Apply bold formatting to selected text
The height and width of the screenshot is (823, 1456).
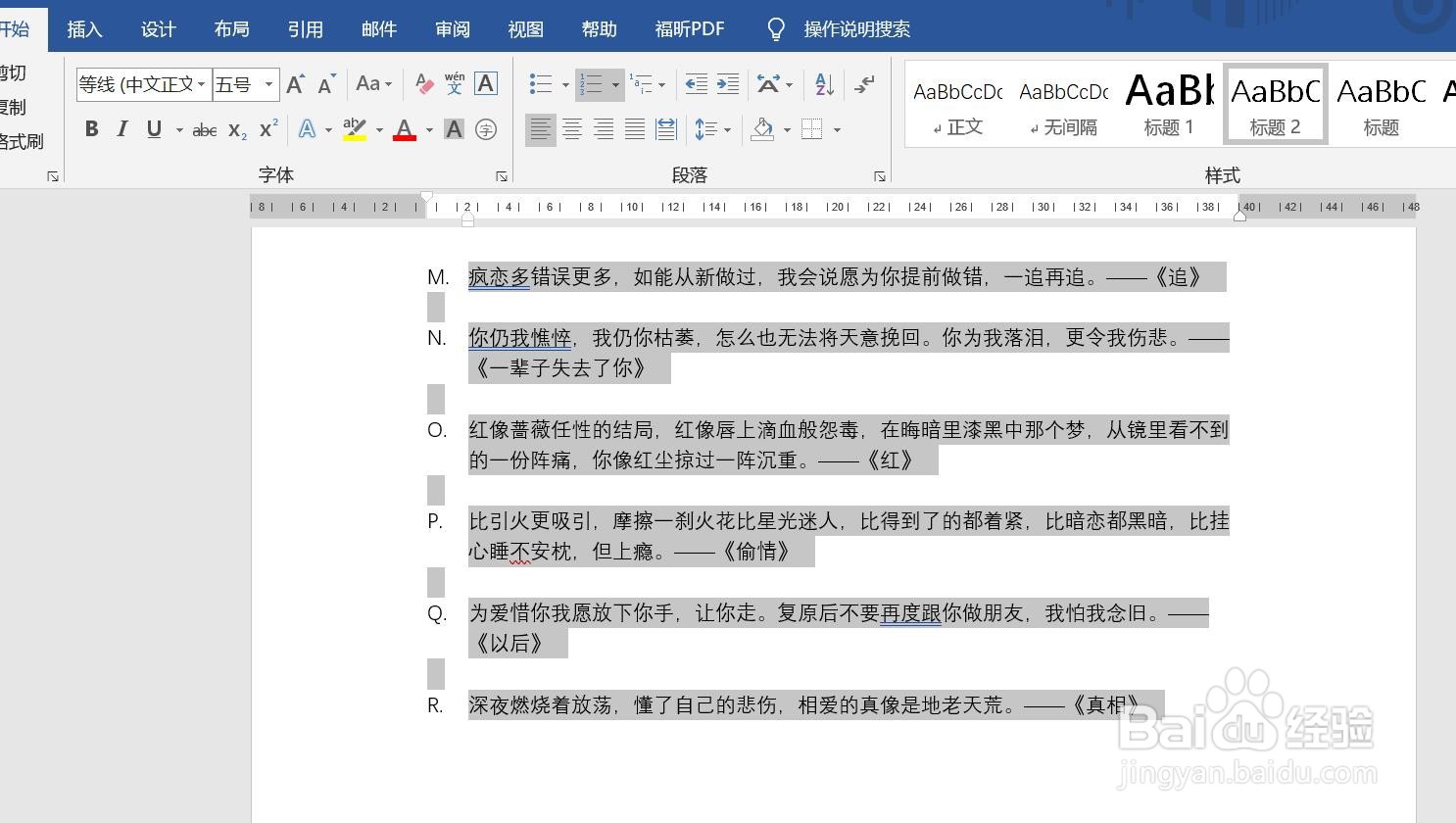pyautogui.click(x=91, y=128)
